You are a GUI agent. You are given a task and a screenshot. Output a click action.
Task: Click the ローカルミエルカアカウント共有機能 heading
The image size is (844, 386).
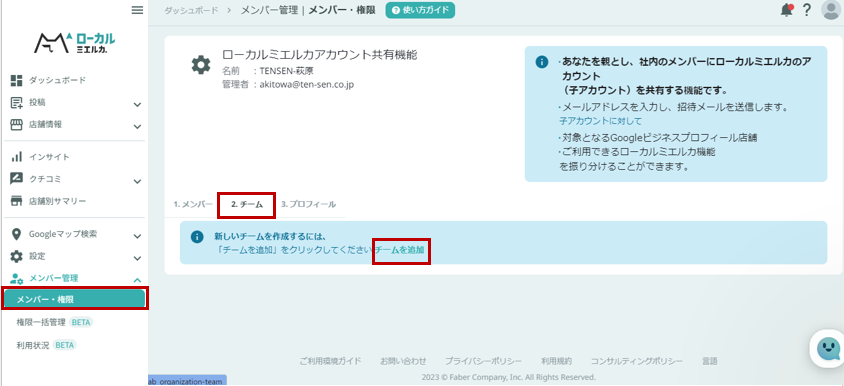[x=320, y=55]
